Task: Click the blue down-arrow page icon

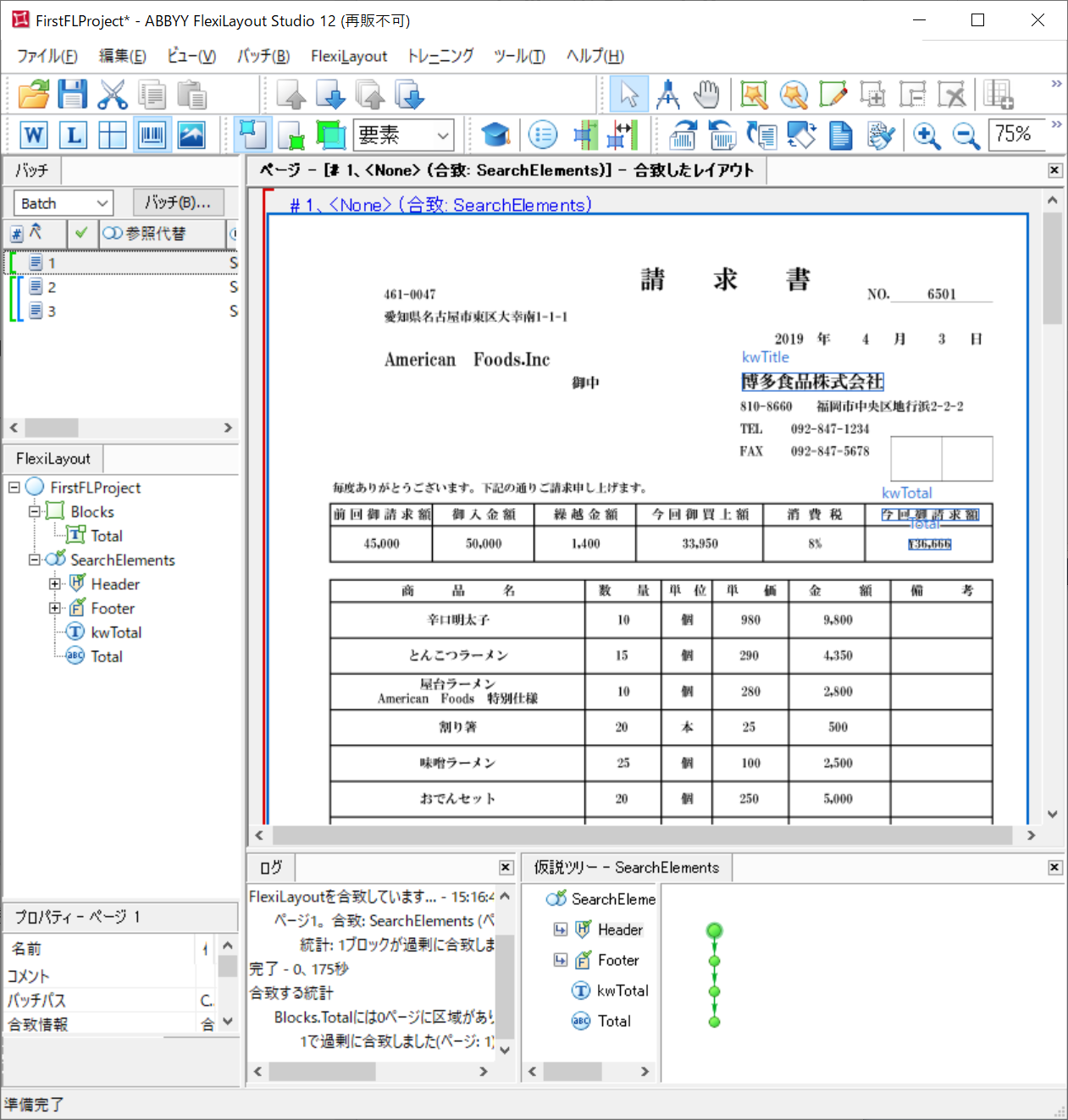Action: click(x=330, y=94)
